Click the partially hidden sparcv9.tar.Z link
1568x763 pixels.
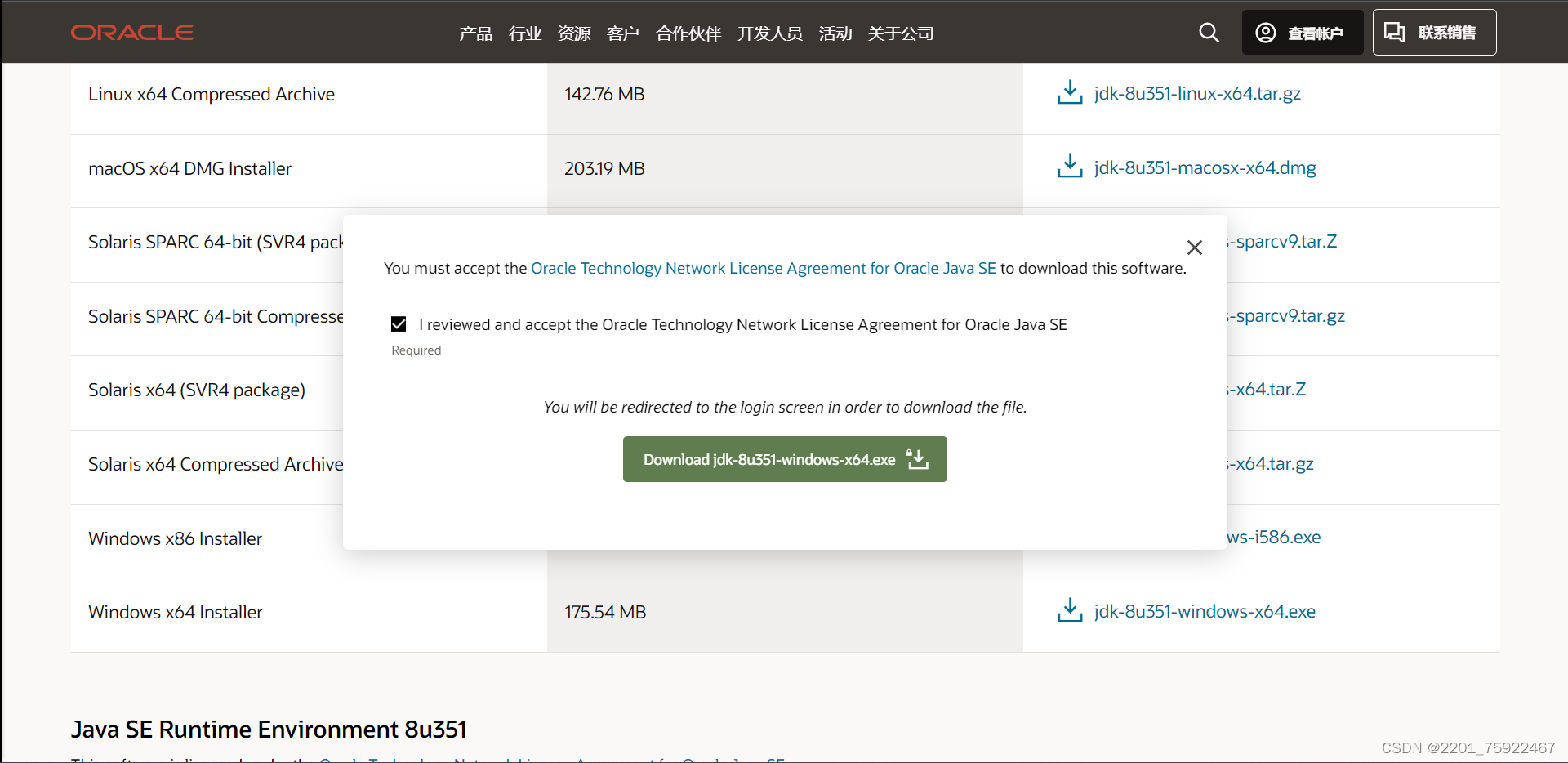tap(1282, 241)
